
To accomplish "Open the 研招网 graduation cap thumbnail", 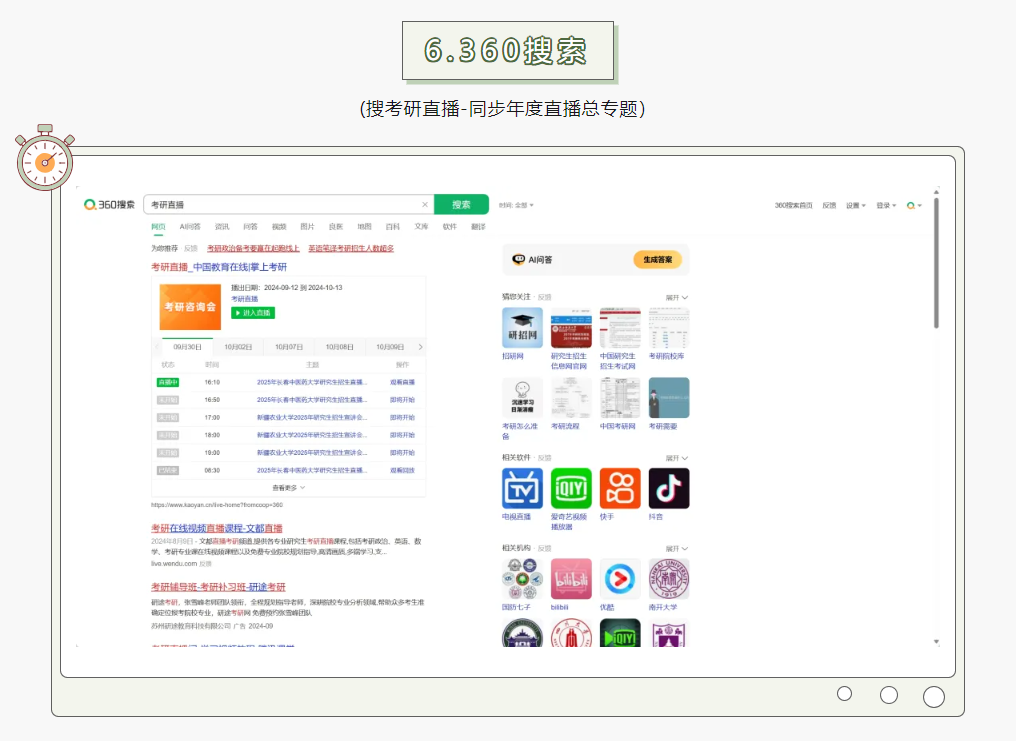I will pyautogui.click(x=523, y=328).
